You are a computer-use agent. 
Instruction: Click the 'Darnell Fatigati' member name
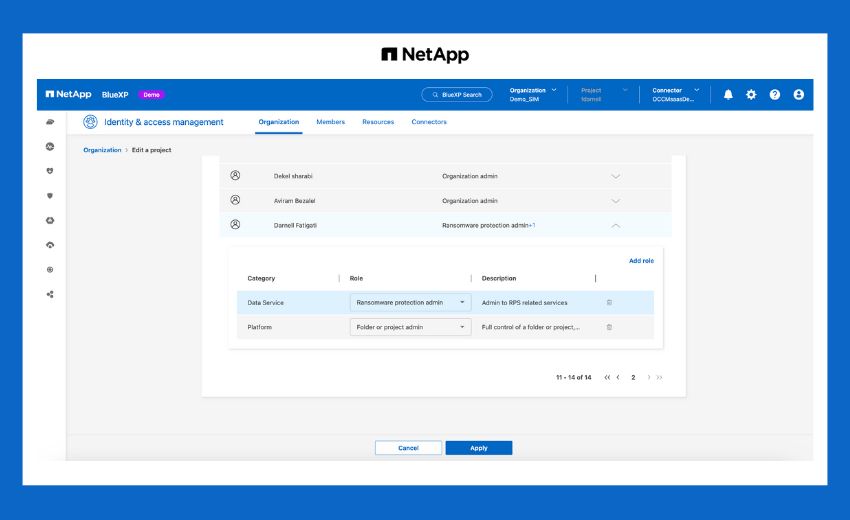(x=295, y=225)
